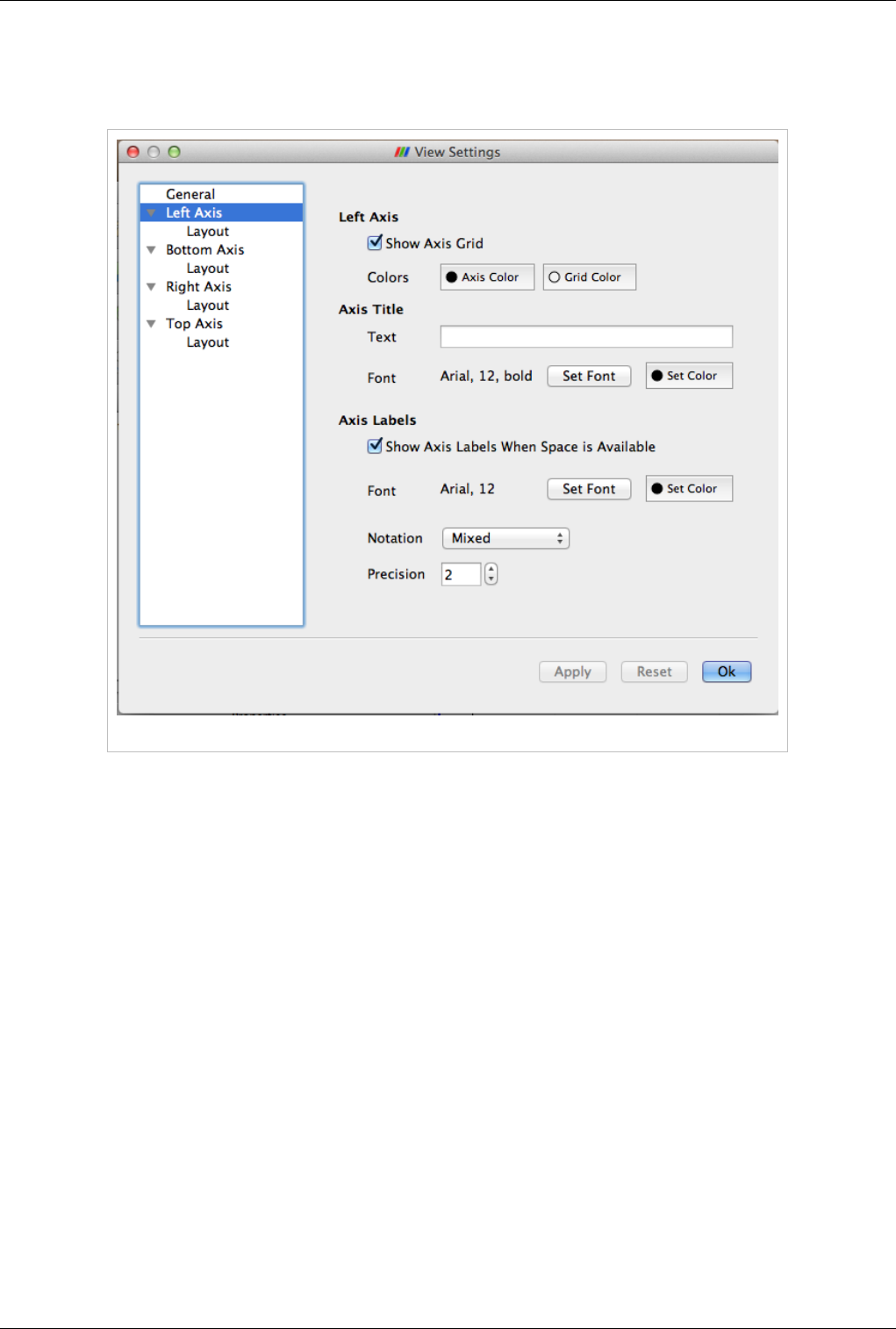
Task: Click the Axis Title text field
Action: pyautogui.click(x=586, y=336)
